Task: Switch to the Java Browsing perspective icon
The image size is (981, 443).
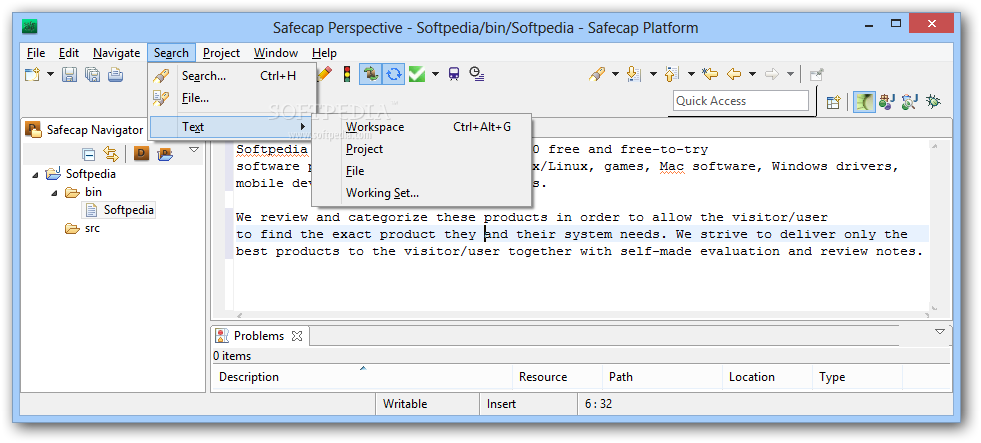Action: coord(910,101)
